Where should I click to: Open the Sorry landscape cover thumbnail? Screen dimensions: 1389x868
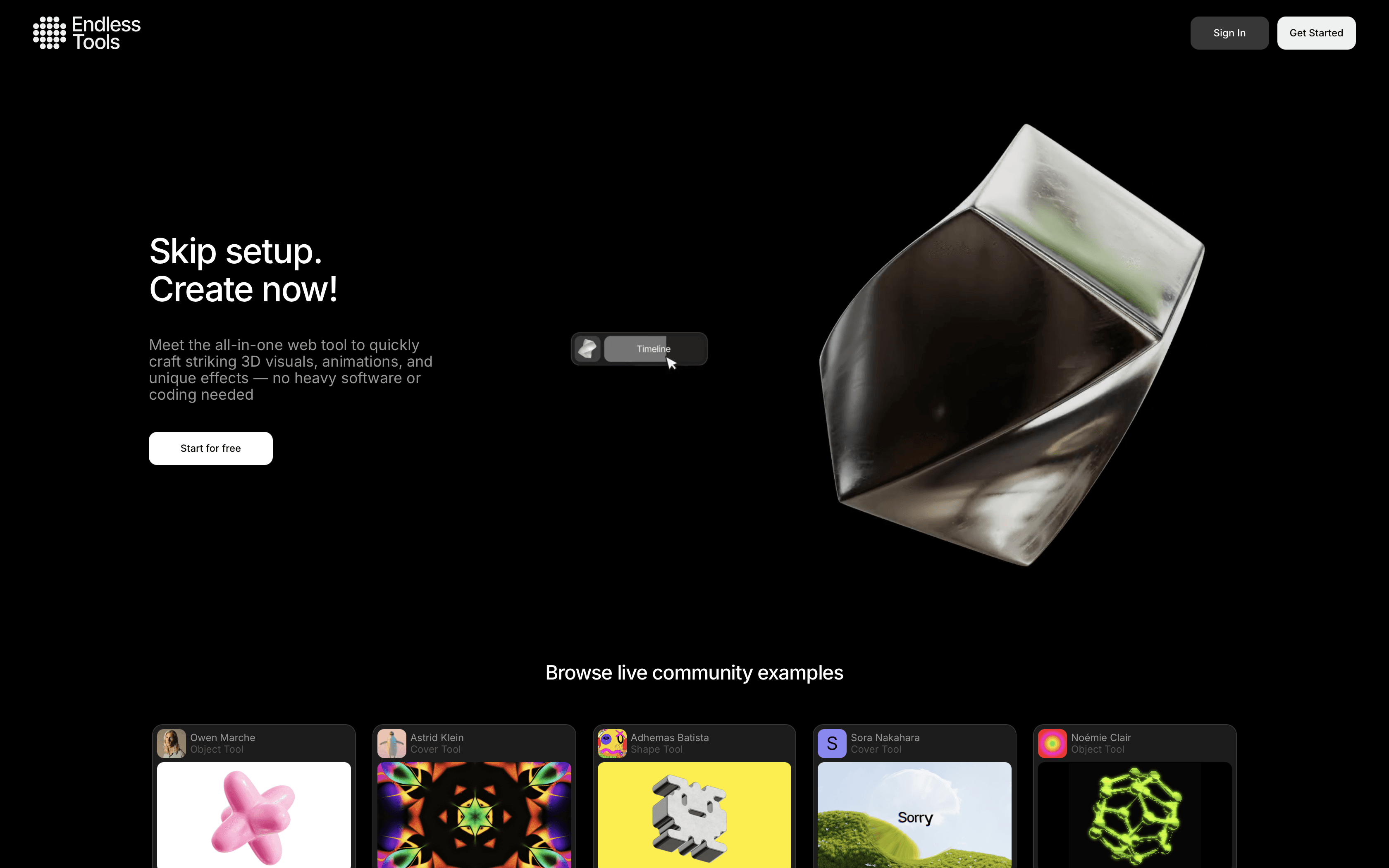coord(914,815)
